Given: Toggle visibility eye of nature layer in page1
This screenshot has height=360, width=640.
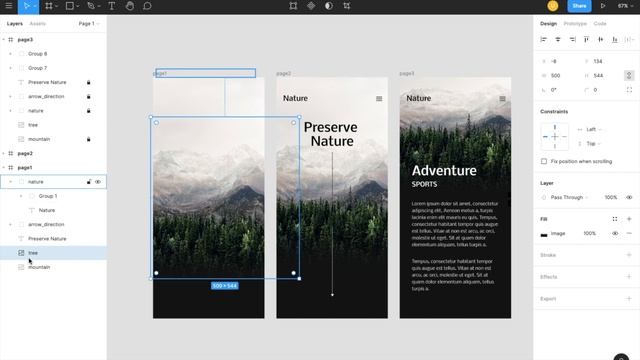Looking at the screenshot, I should [98, 182].
